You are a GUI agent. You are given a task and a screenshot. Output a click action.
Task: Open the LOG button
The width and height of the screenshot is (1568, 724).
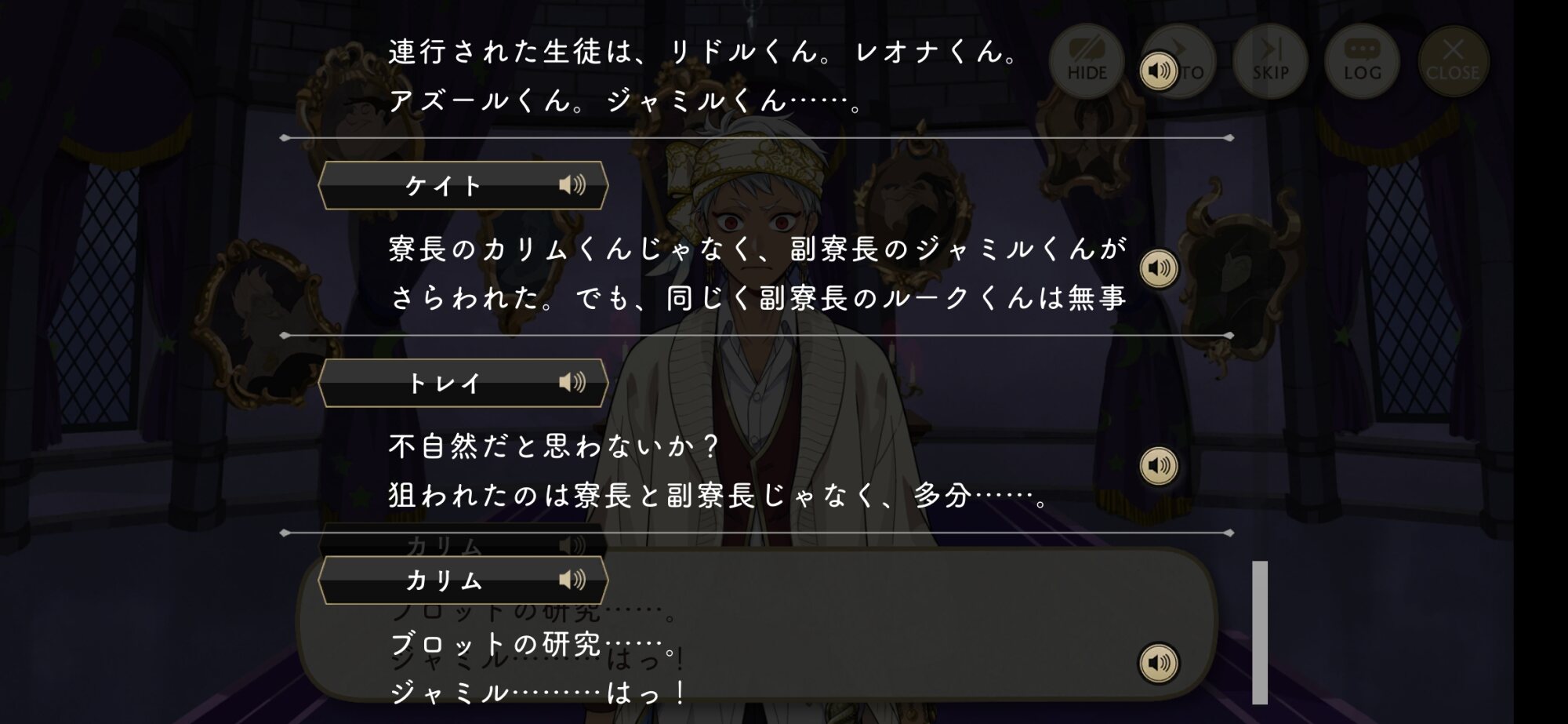pos(1363,61)
